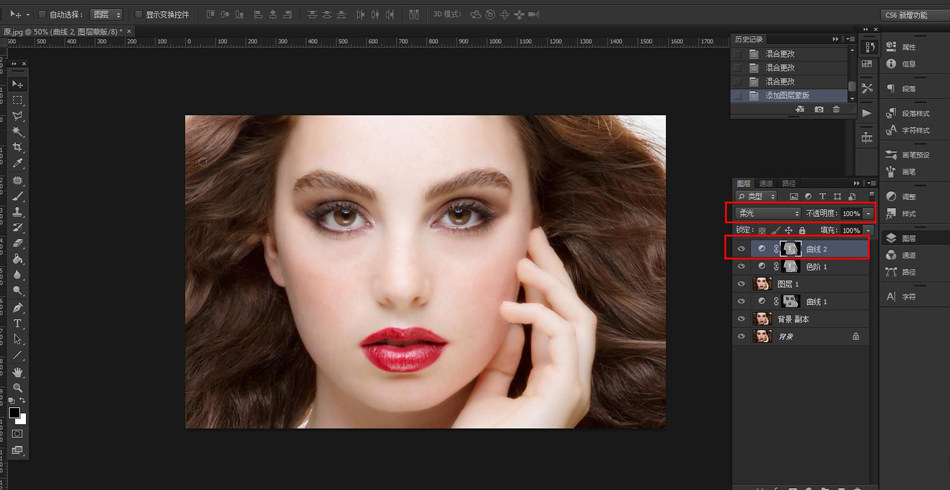Hide the 色阶 1 layer
The image size is (950, 490).
click(x=741, y=267)
